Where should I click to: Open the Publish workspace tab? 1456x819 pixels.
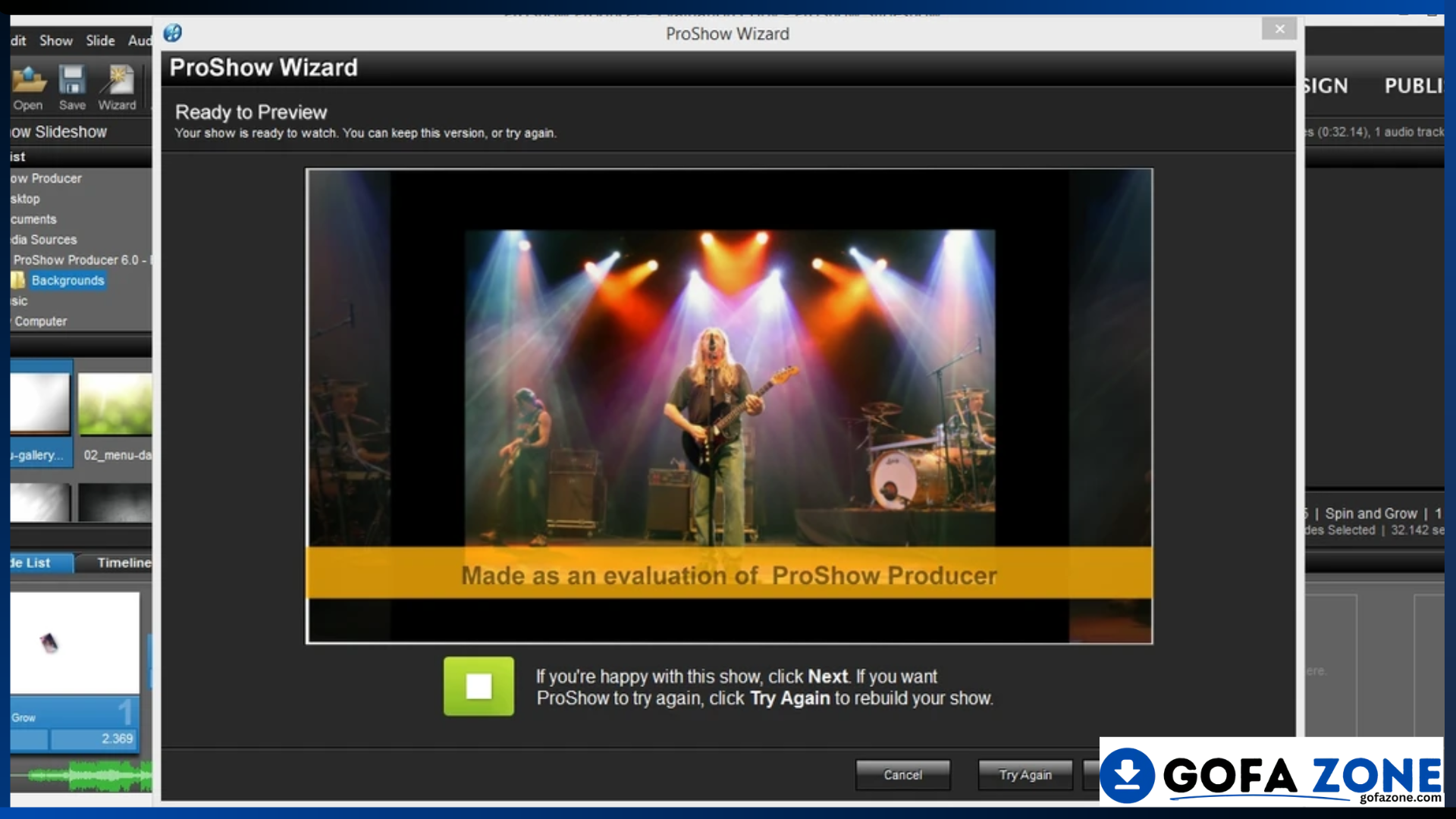pyautogui.click(x=1414, y=86)
